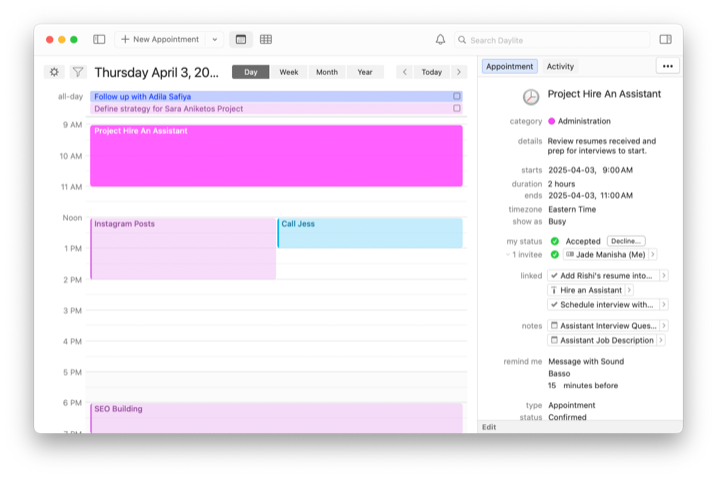Click the Eastern Time timezone value
The height and width of the screenshot is (479, 717).
[572, 209]
